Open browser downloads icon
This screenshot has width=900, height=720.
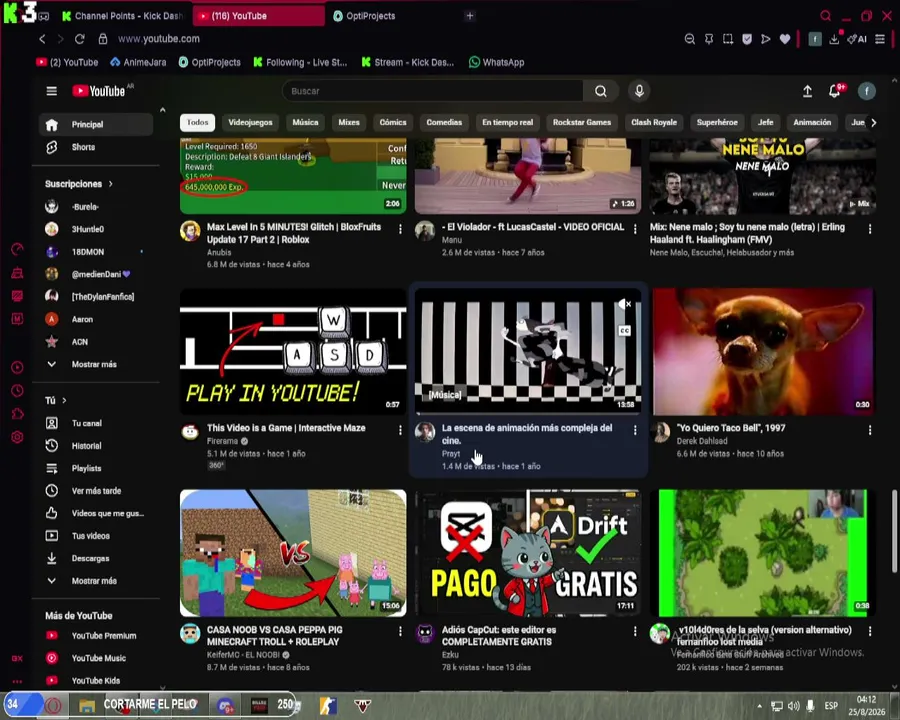tap(834, 39)
